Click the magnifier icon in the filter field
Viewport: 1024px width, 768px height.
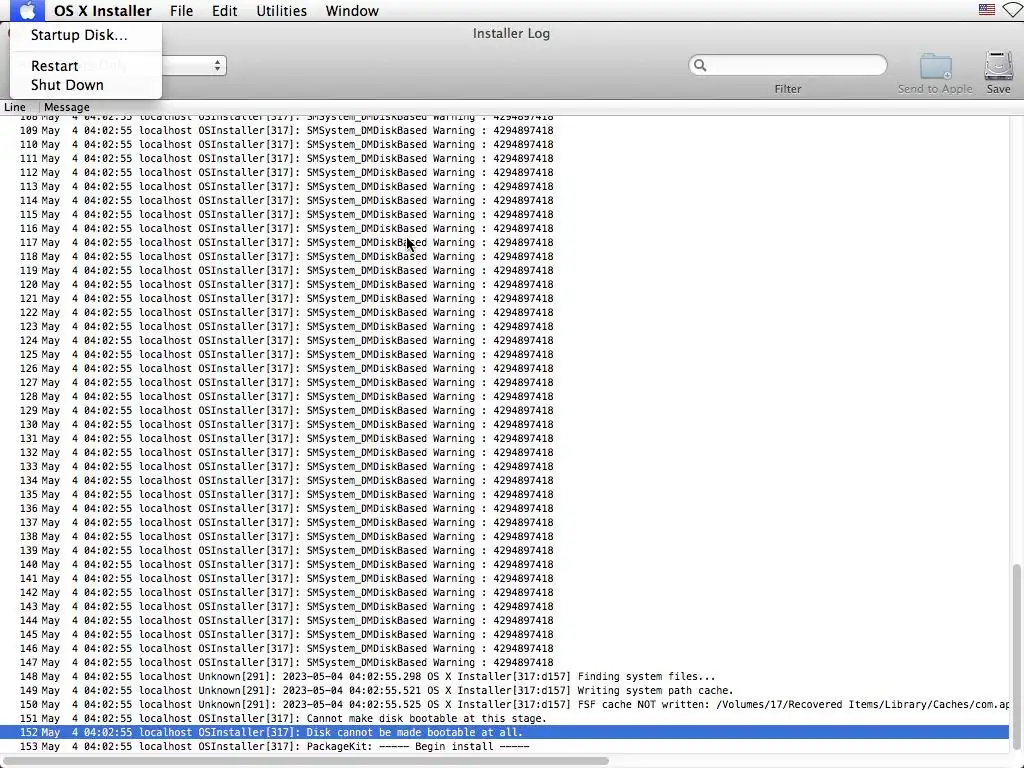(700, 65)
